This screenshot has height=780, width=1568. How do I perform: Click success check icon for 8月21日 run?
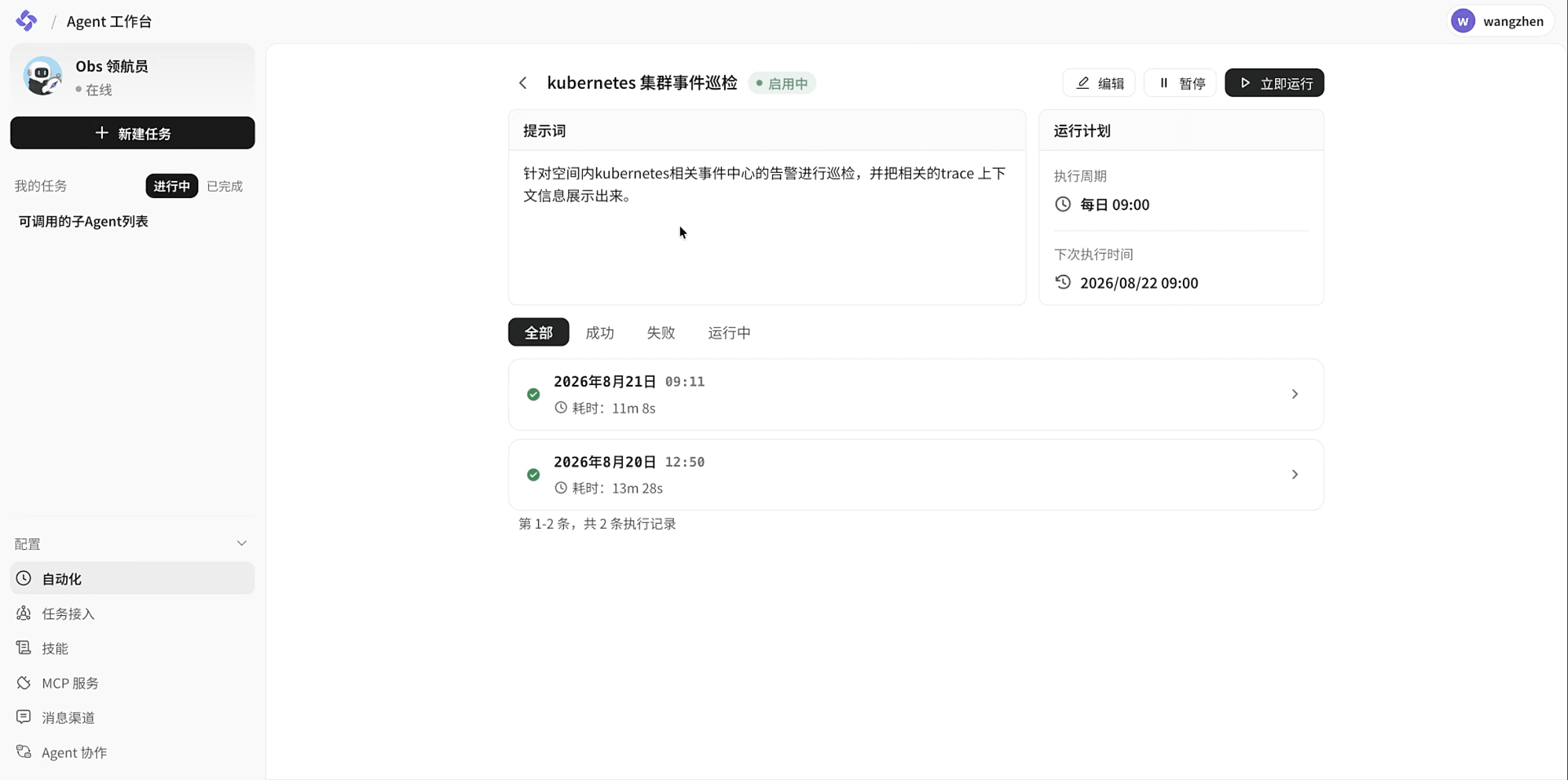[x=533, y=394]
